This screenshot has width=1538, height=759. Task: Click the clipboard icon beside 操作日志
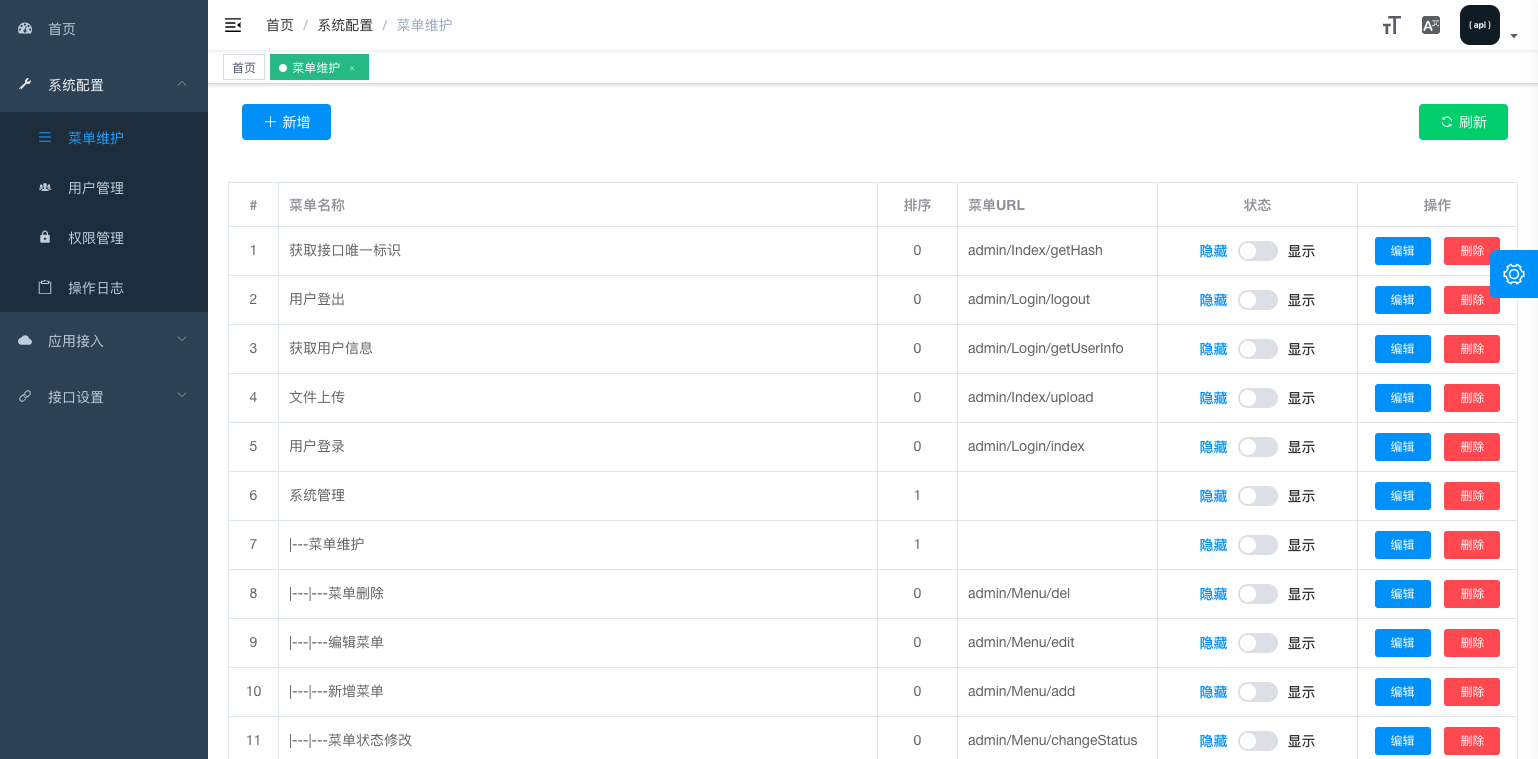pos(45,288)
